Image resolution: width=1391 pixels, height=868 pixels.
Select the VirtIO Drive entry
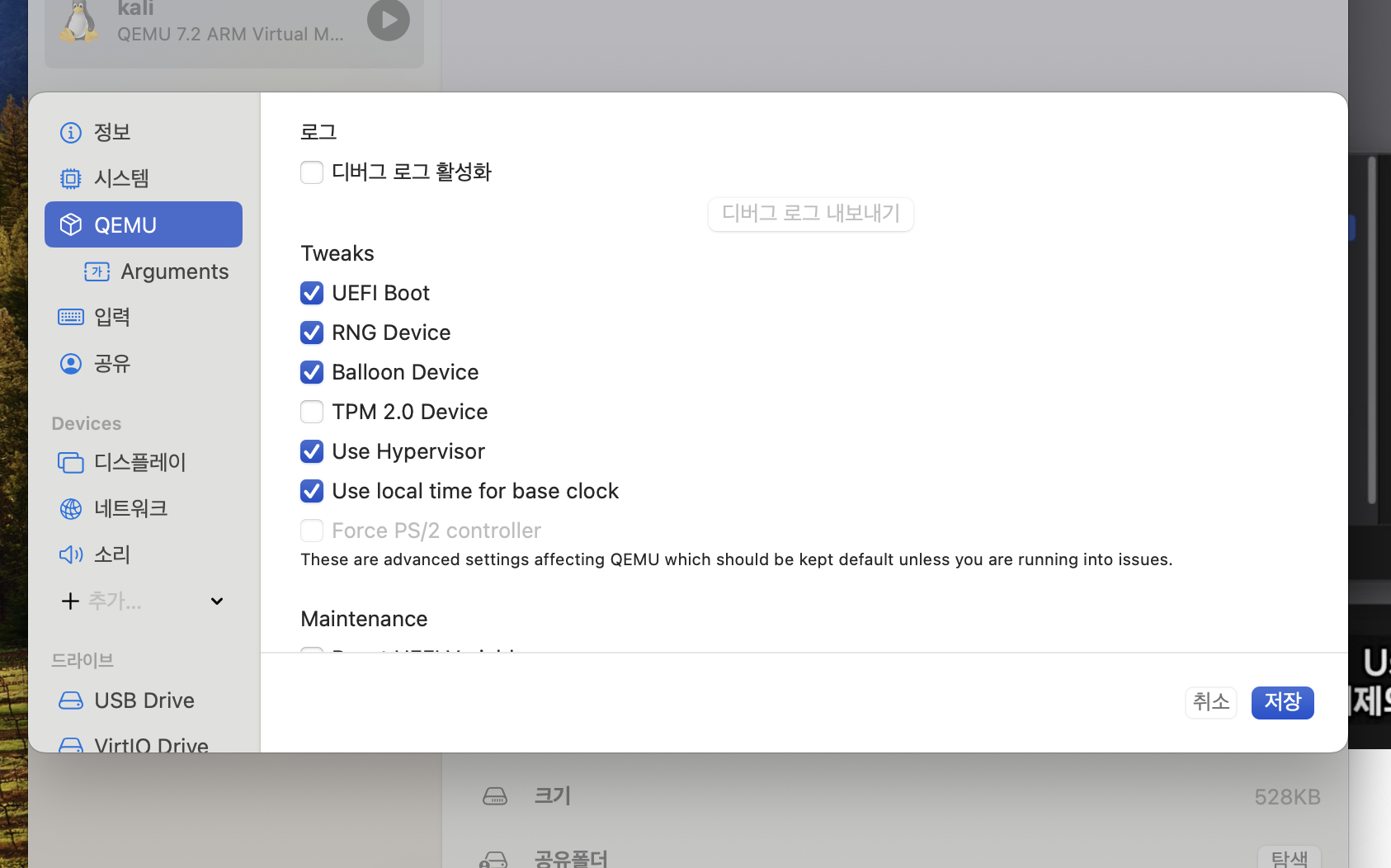click(144, 743)
